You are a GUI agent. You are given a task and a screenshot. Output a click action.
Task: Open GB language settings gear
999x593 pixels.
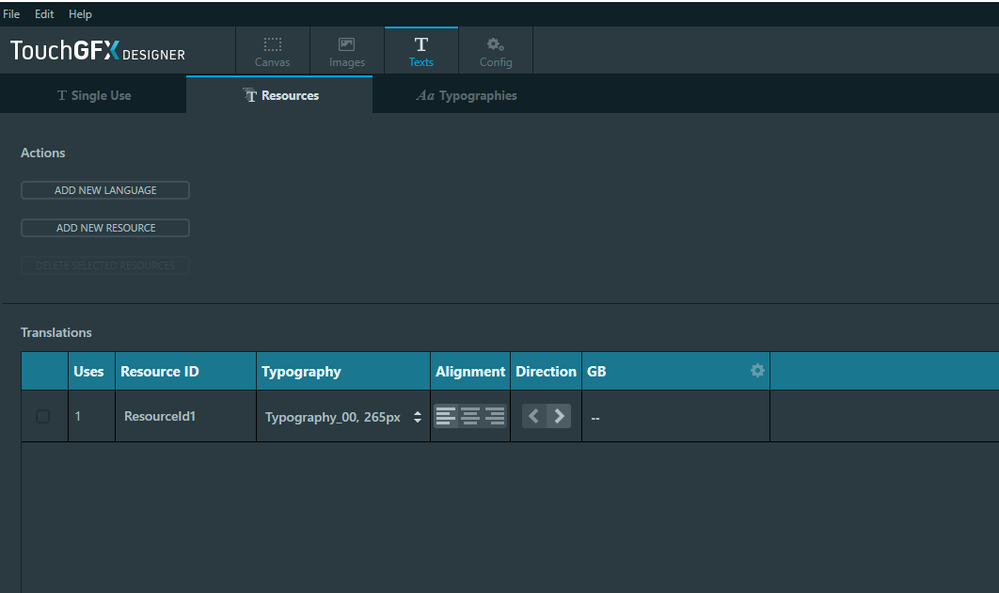pos(757,370)
